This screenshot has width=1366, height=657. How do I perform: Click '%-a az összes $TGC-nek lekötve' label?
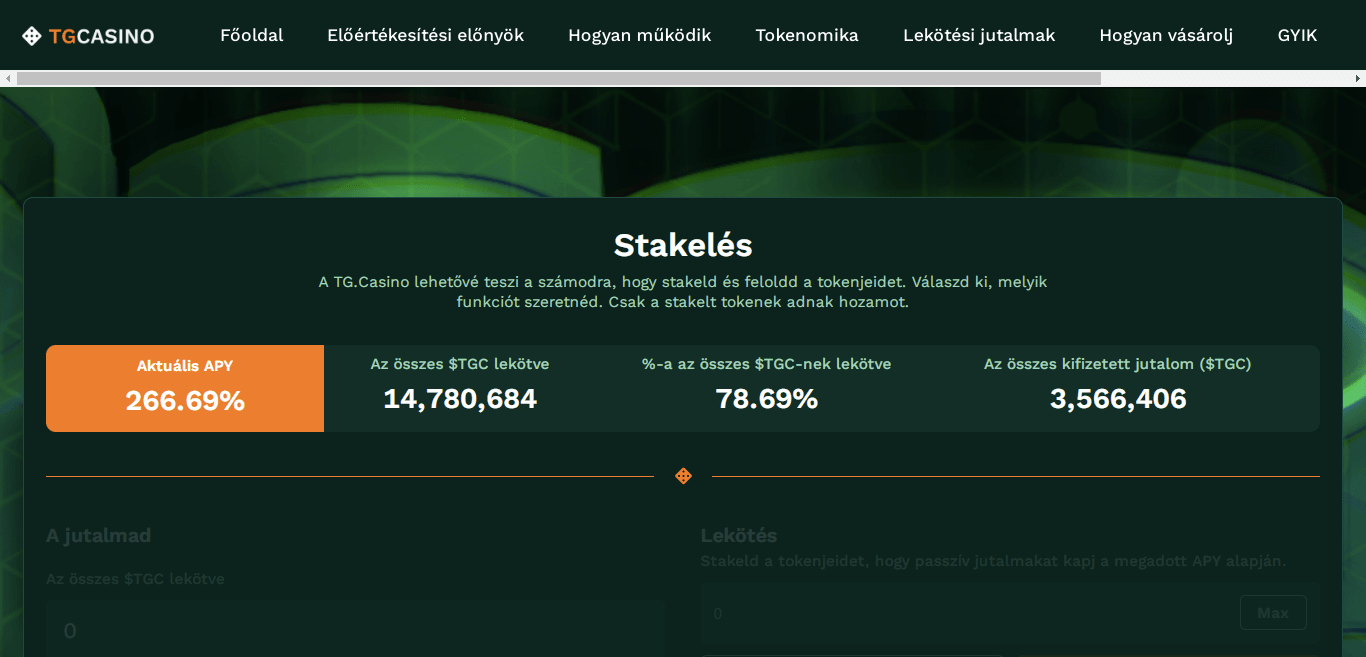point(767,364)
